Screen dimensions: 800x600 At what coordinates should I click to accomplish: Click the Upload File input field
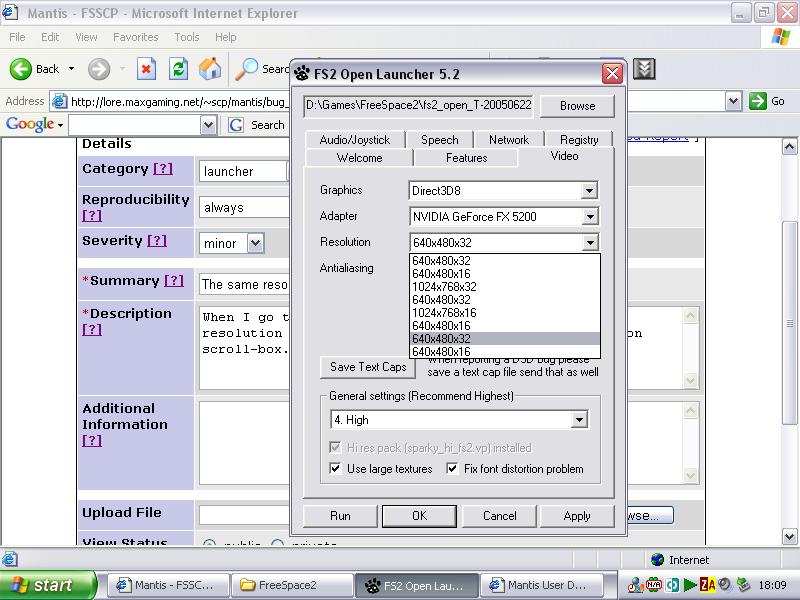point(244,515)
